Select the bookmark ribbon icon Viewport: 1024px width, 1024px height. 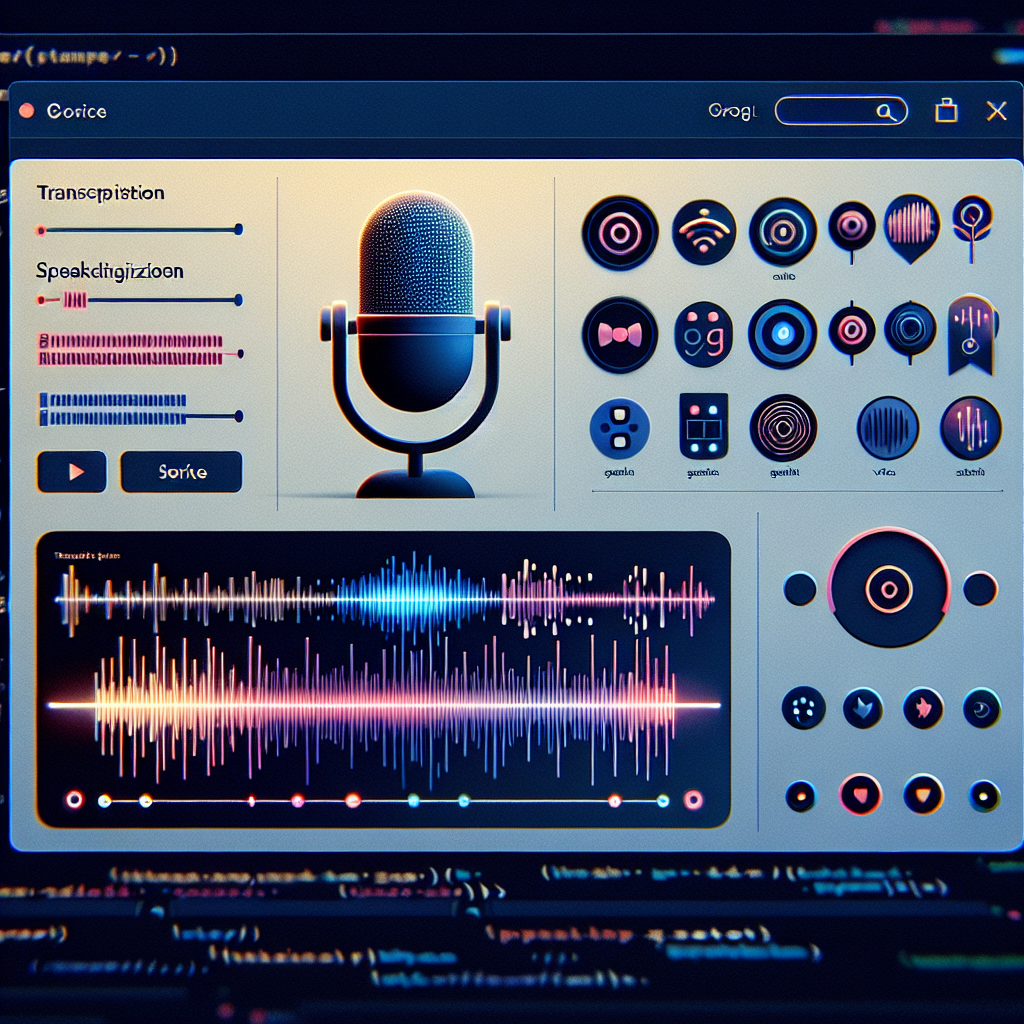[x=970, y=336]
